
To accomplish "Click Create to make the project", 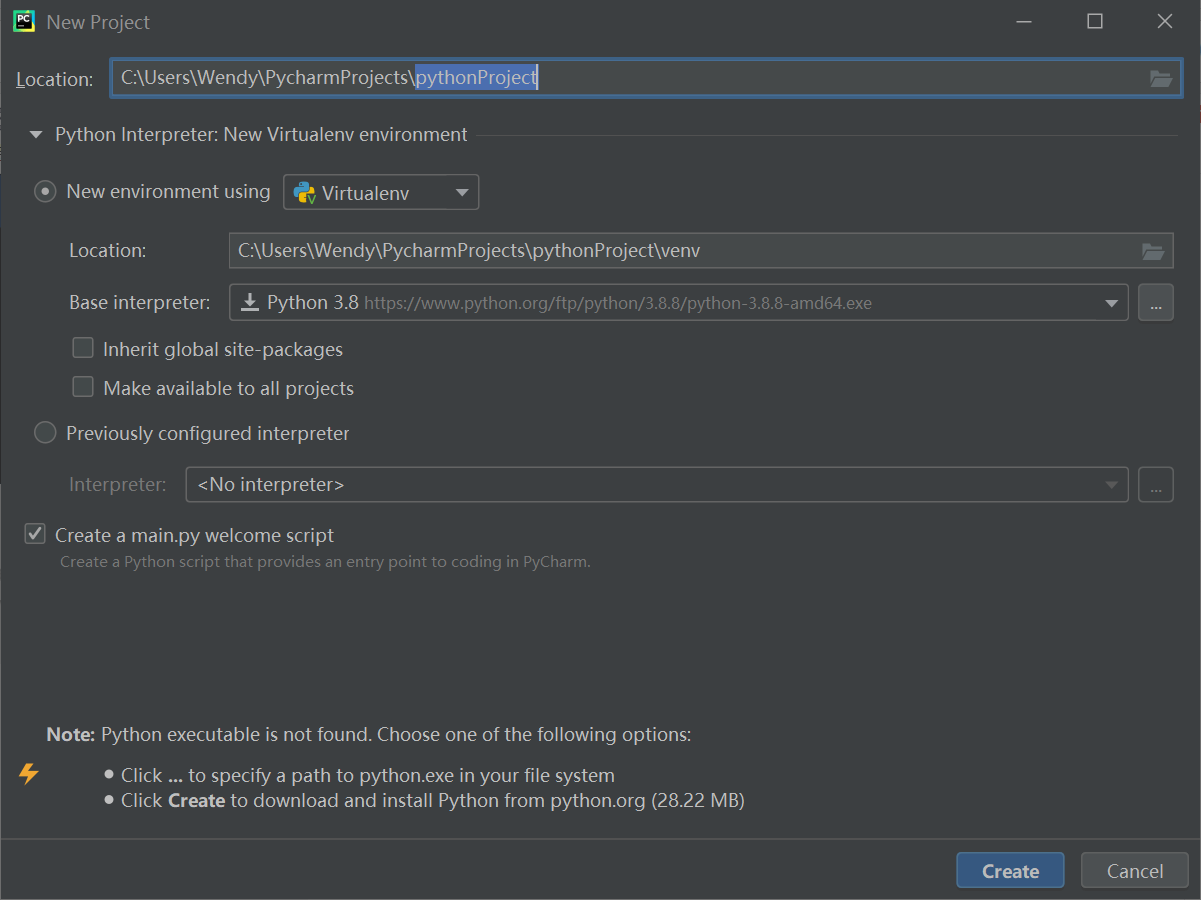I will pos(1010,871).
